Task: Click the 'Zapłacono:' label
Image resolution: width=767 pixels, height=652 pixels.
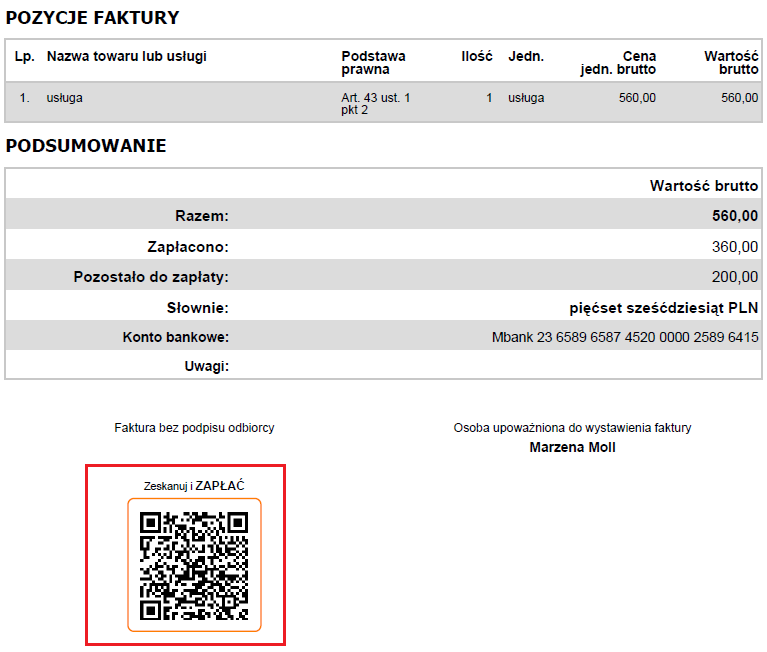Action: (188, 247)
